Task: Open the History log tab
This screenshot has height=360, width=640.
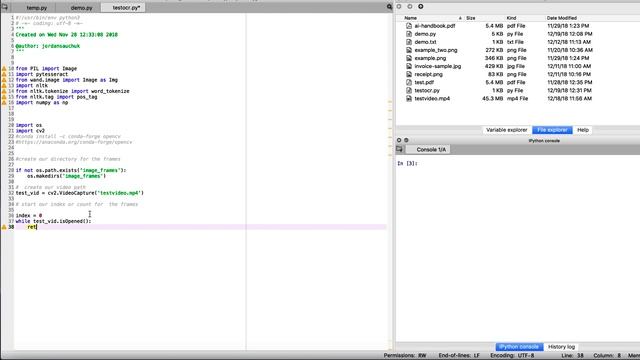Action: pyautogui.click(x=562, y=347)
